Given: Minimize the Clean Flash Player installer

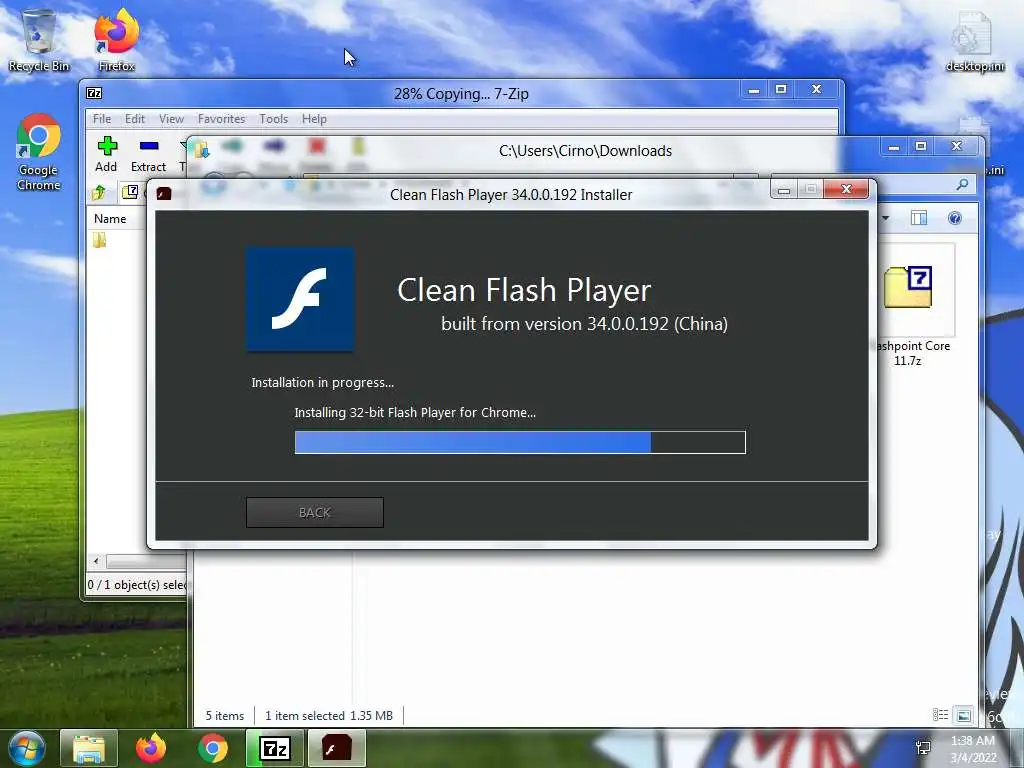Looking at the screenshot, I should [784, 189].
